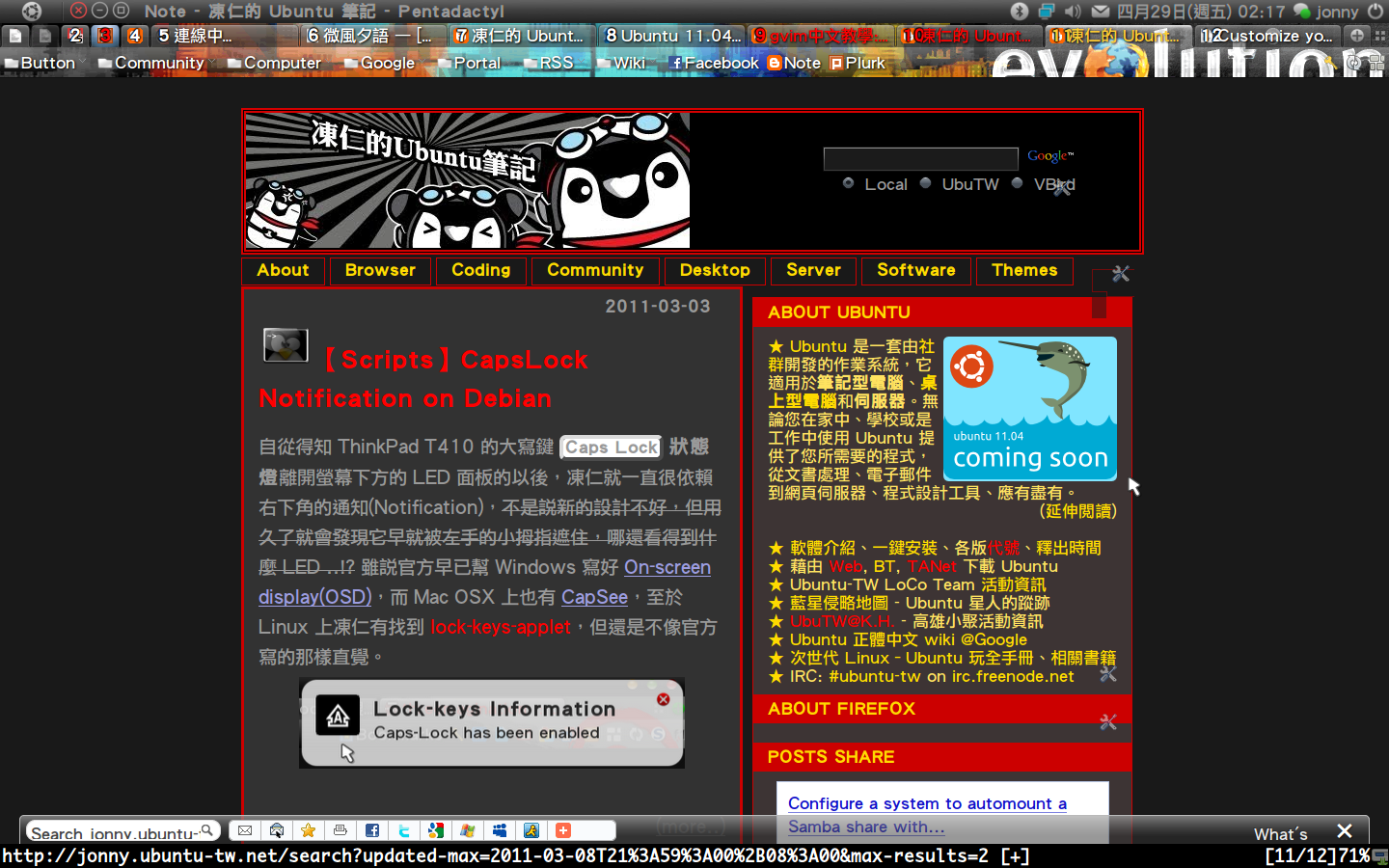Image resolution: width=1389 pixels, height=868 pixels.
Task: Open the CapSee link
Action: 594,597
